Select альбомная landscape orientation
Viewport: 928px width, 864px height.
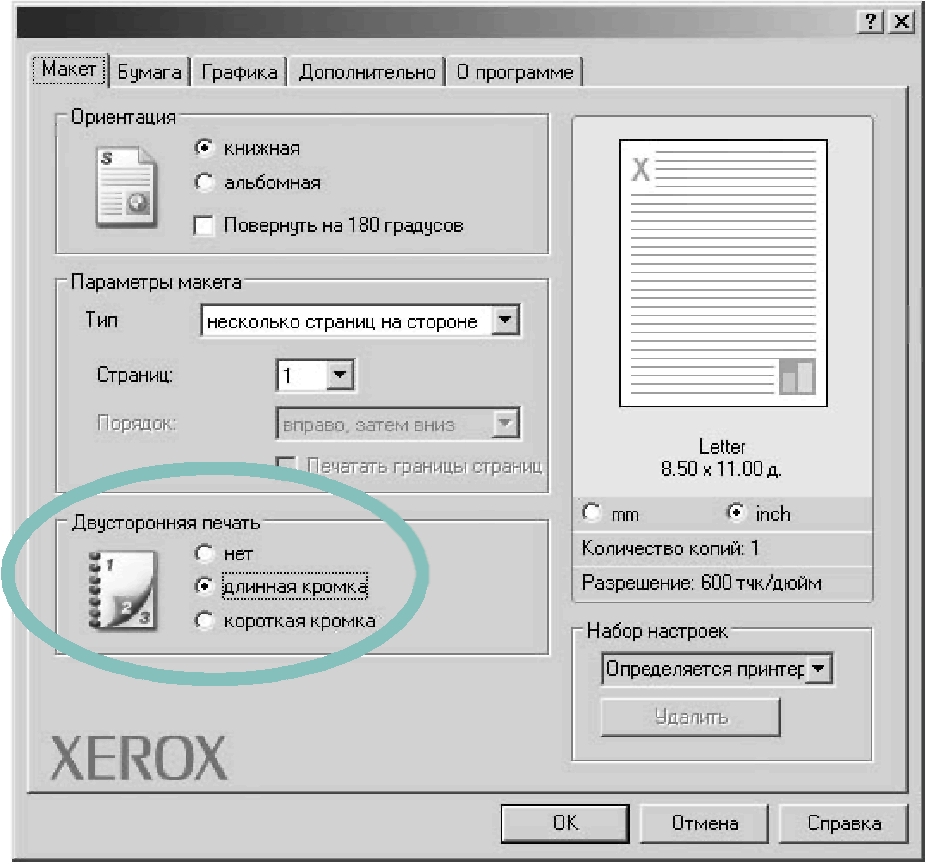click(x=205, y=183)
